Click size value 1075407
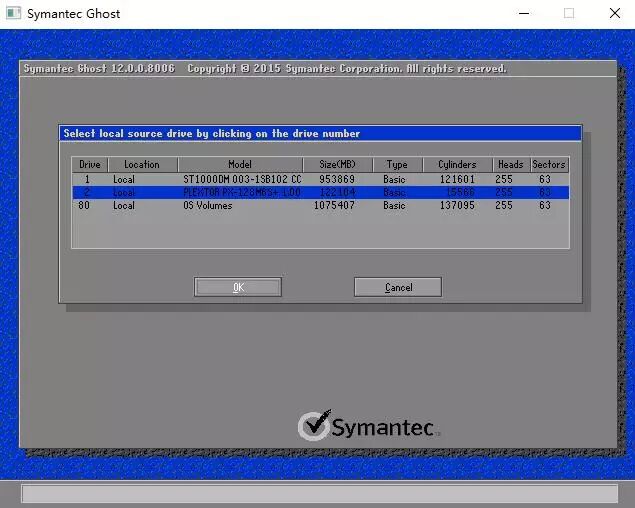This screenshot has width=635, height=508. coord(335,205)
